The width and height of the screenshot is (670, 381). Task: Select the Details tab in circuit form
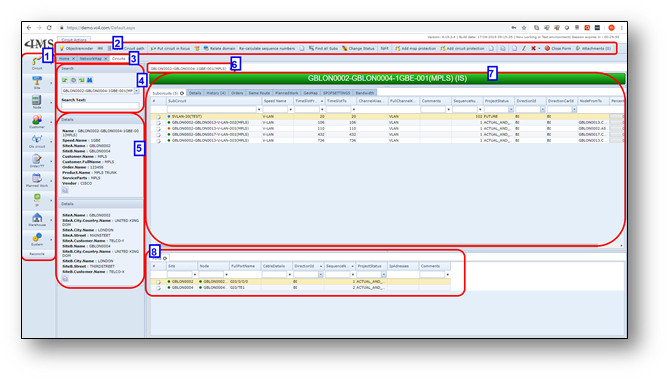point(195,93)
